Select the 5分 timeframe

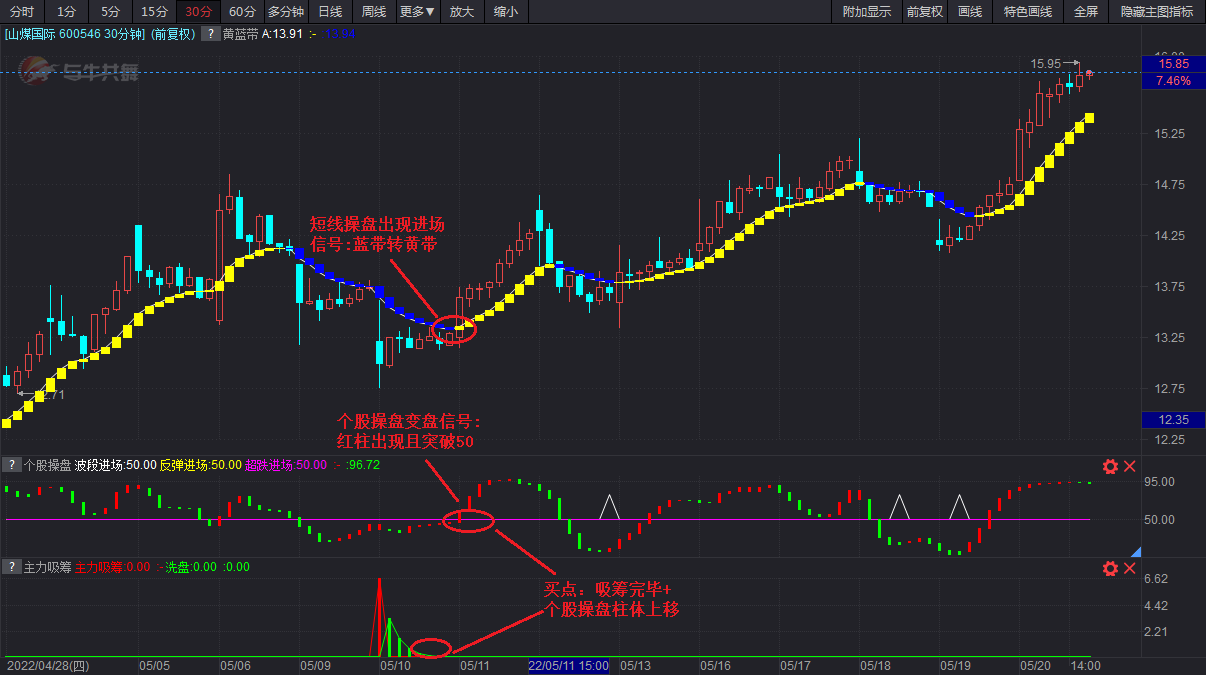[109, 12]
